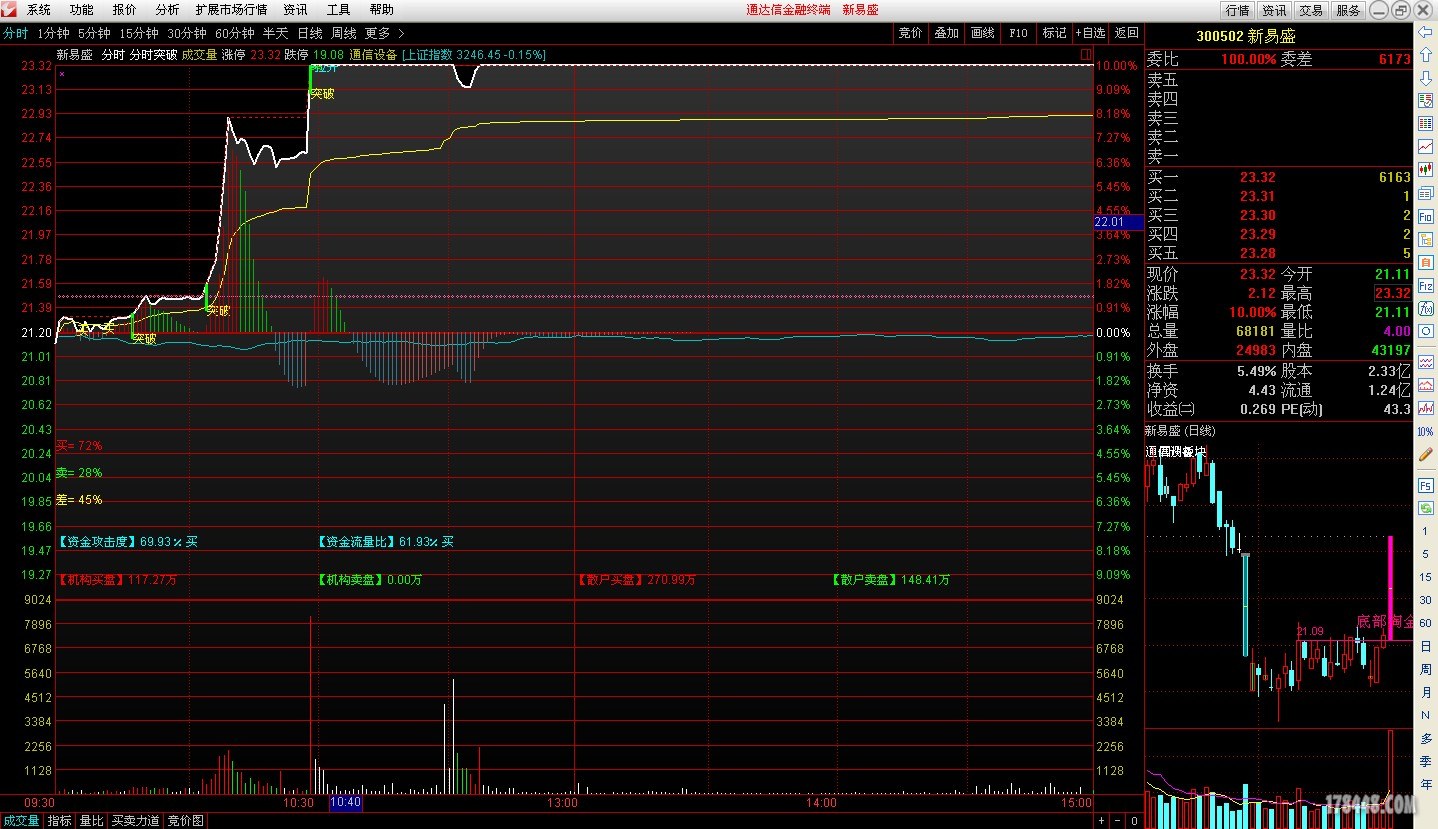
Task: Switch to the 竞价图 bottom tab
Action: [x=186, y=820]
